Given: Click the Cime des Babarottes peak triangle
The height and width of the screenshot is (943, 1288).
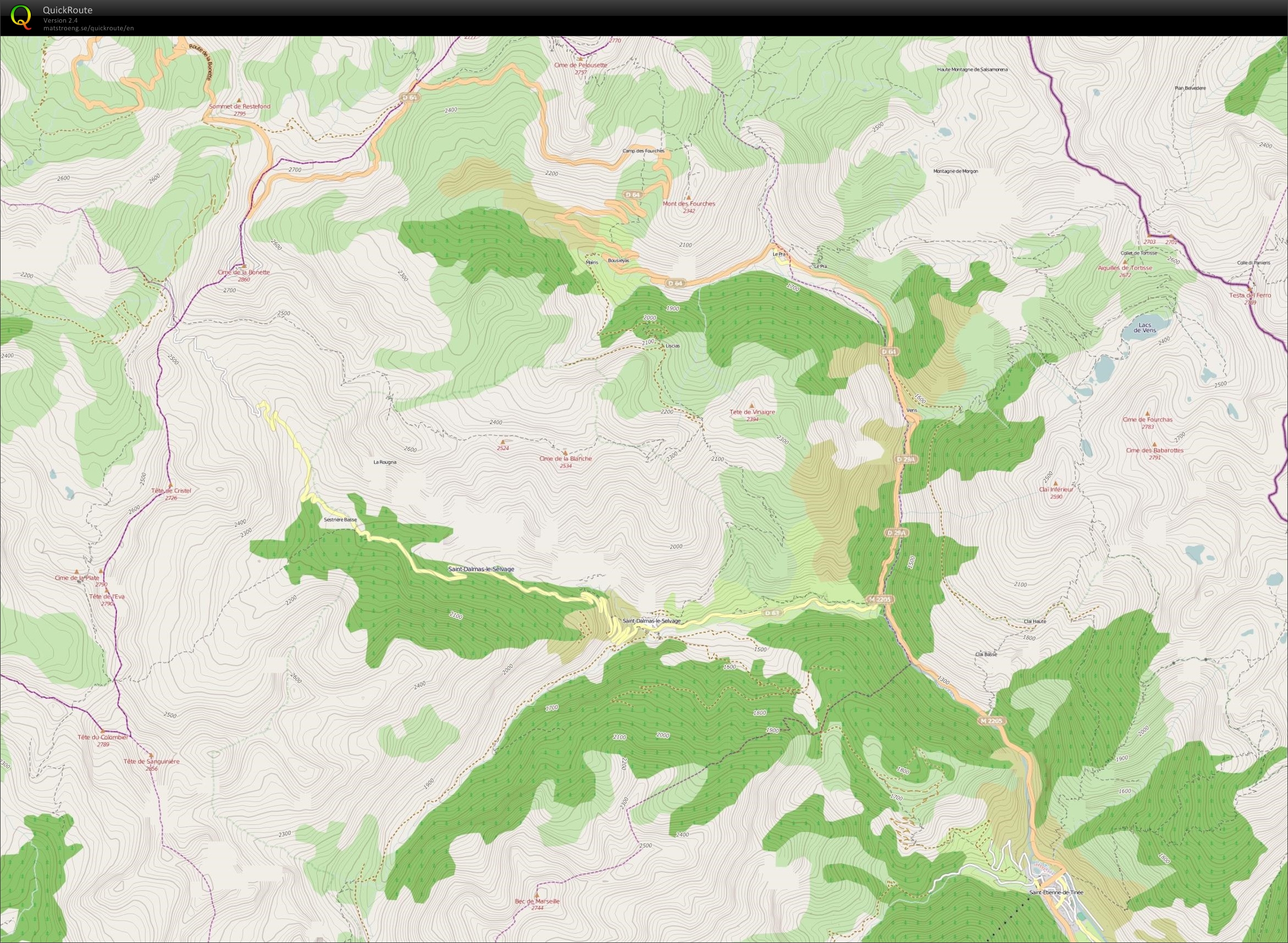Looking at the screenshot, I should point(1155,444).
